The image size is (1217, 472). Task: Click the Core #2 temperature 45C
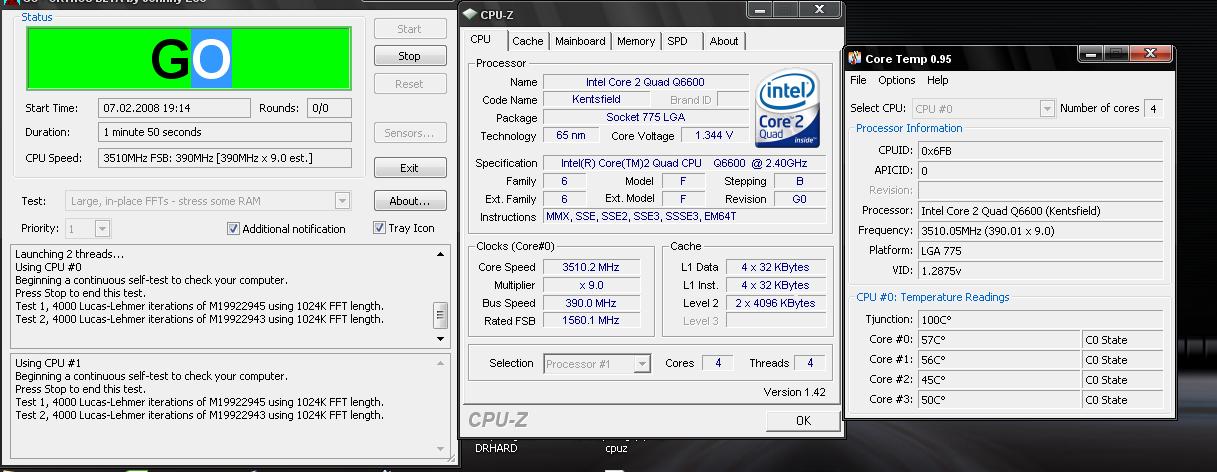coord(999,379)
